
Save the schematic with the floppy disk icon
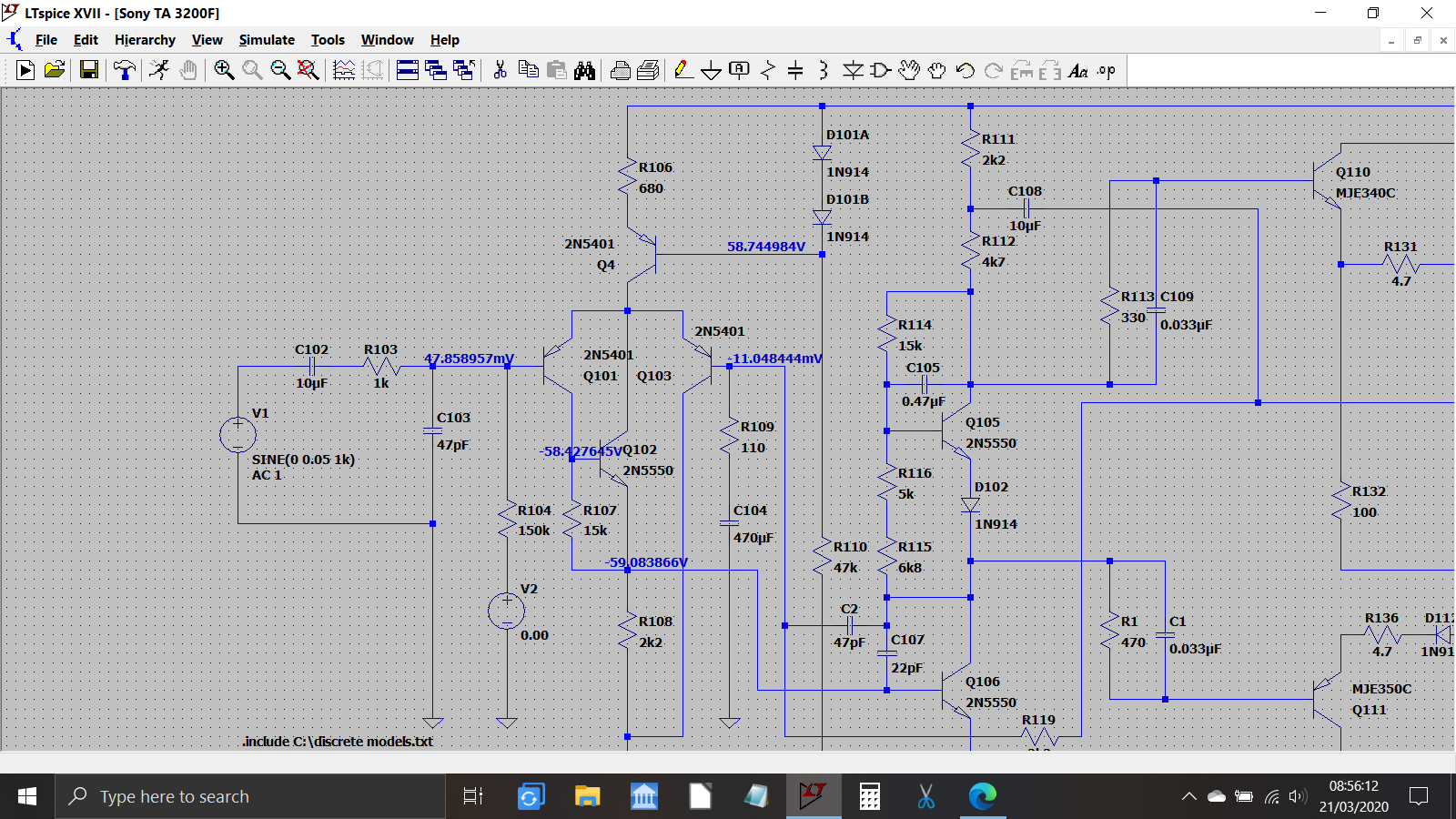(x=89, y=70)
